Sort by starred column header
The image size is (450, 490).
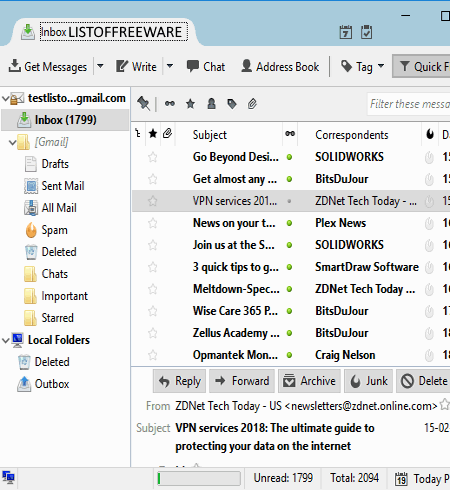coord(153,134)
